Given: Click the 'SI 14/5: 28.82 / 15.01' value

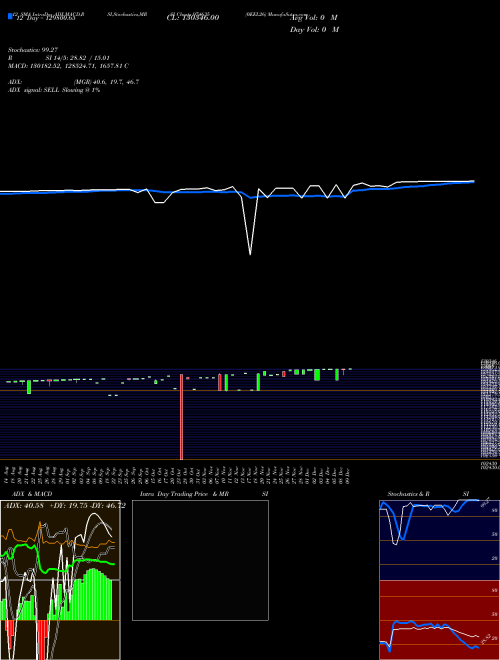Looking at the screenshot, I should 78,58.
